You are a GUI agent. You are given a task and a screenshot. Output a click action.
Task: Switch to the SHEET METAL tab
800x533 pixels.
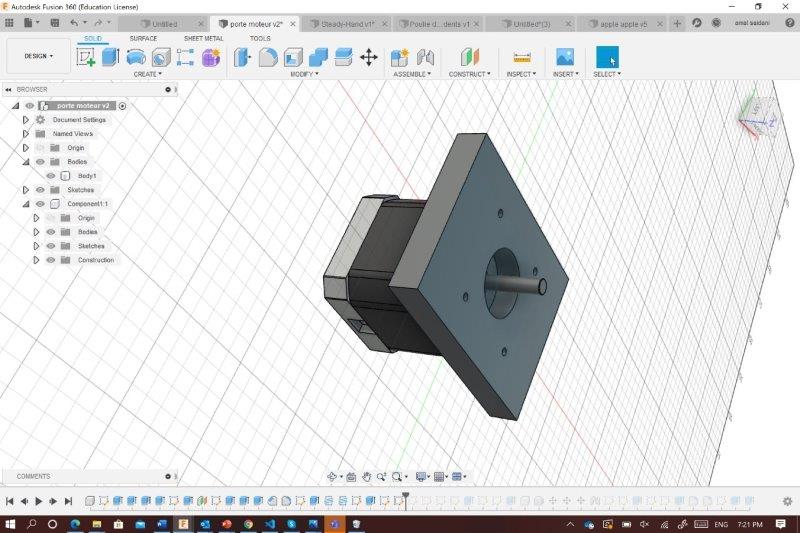pyautogui.click(x=204, y=39)
